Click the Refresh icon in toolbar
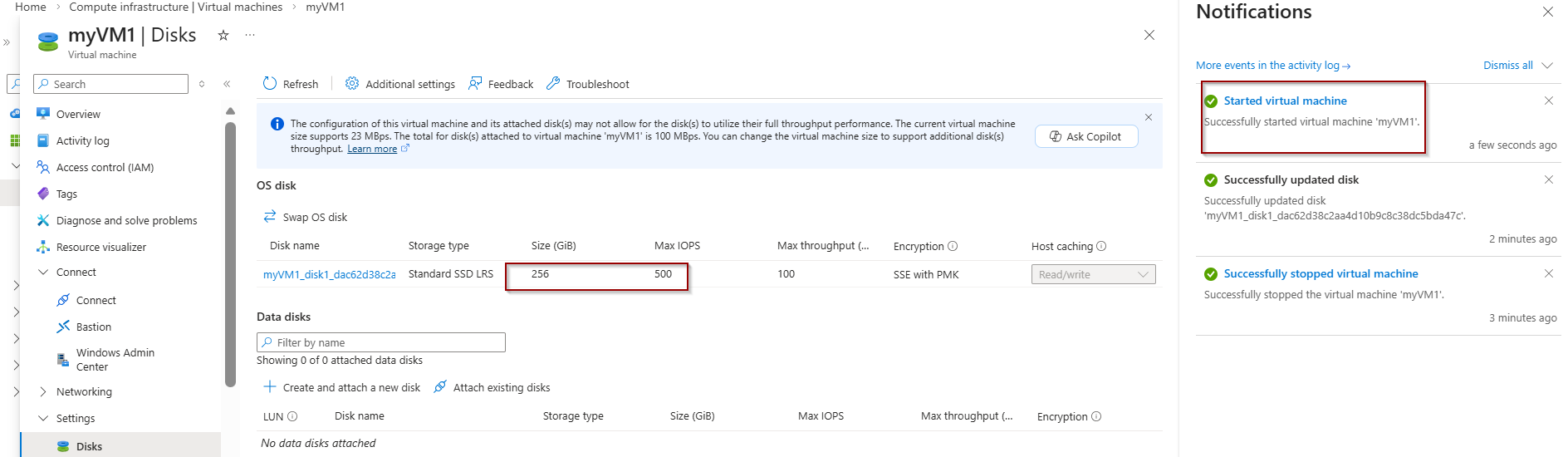The width and height of the screenshot is (1568, 457). pyautogui.click(x=269, y=83)
